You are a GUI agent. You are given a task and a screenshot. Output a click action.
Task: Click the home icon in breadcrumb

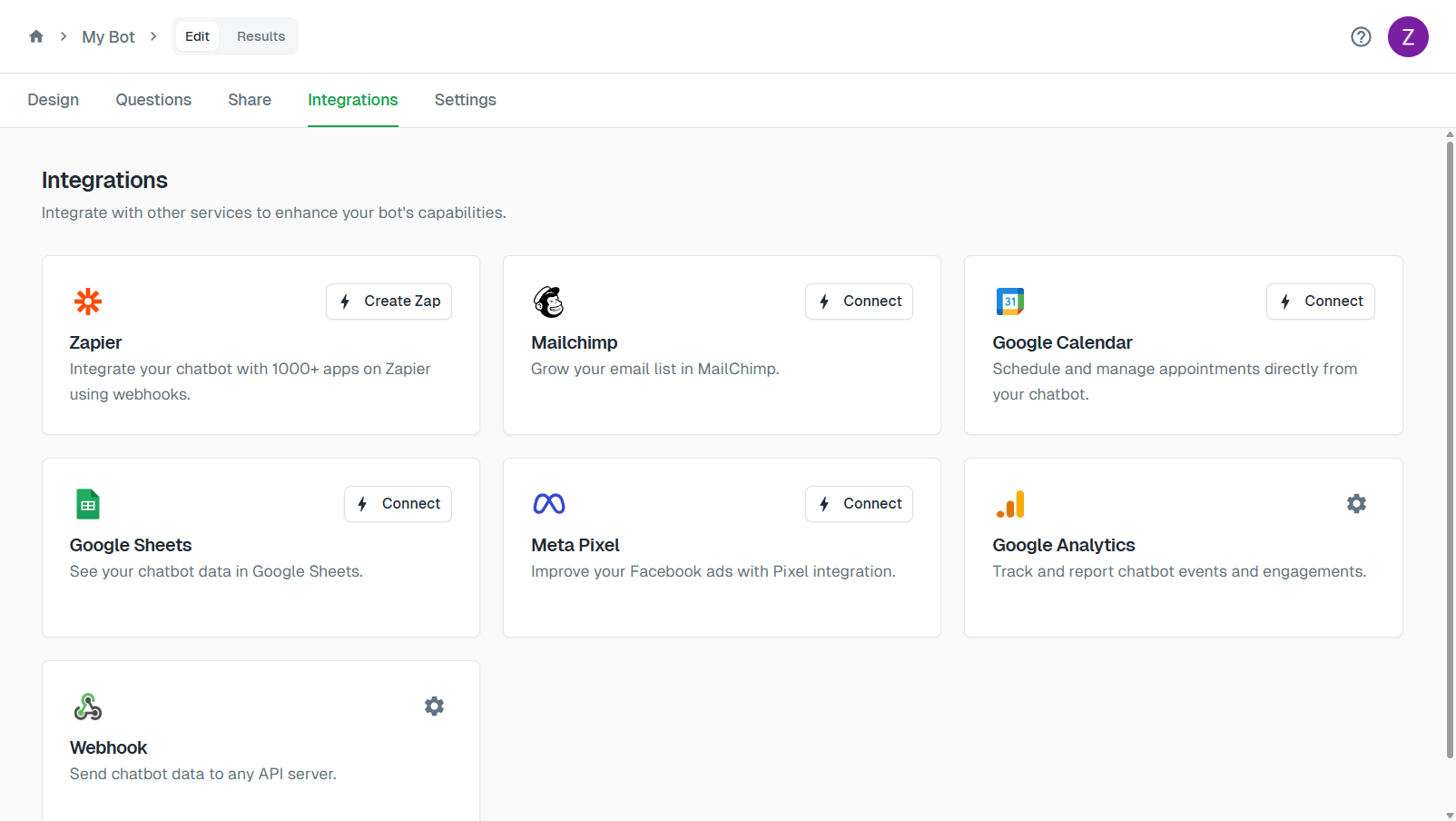(x=36, y=36)
